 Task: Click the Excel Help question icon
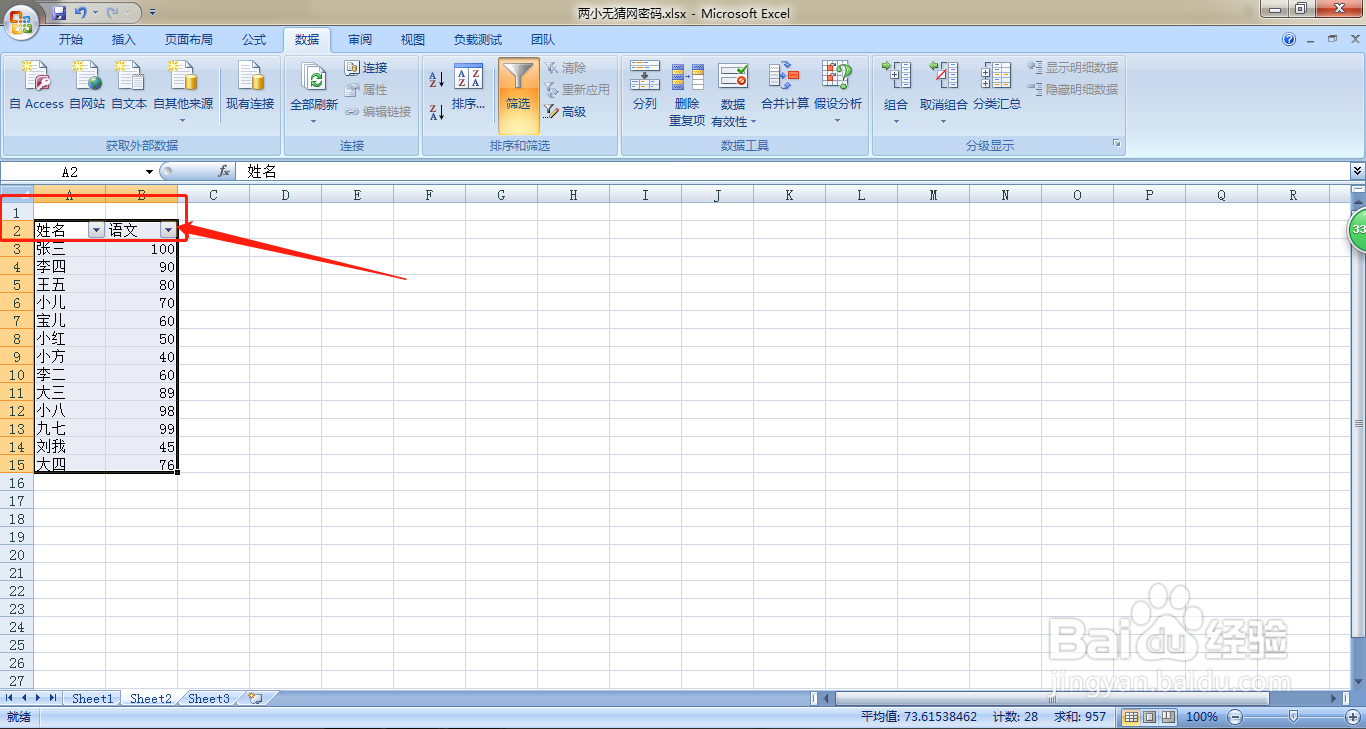point(1289,40)
